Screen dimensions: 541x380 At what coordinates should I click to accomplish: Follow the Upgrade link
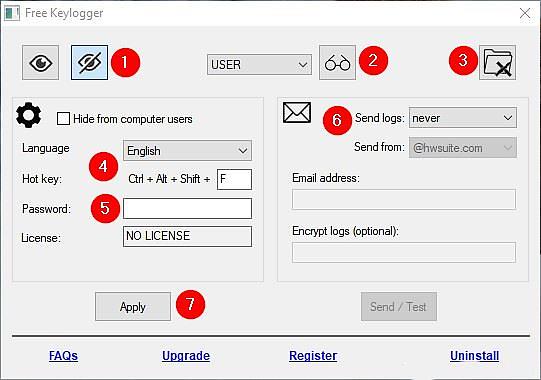(x=186, y=355)
